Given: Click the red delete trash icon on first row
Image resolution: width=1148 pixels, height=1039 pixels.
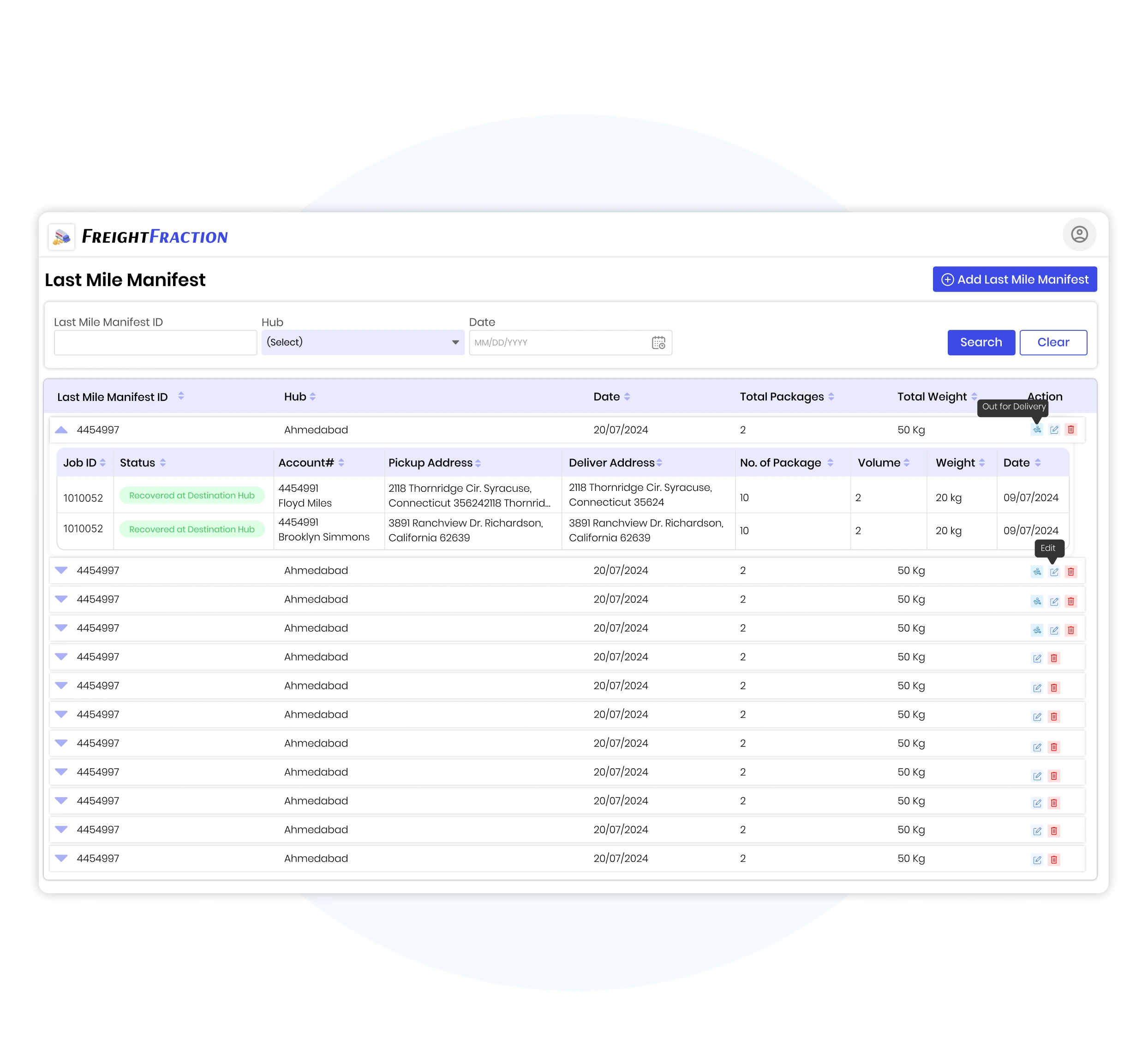Looking at the screenshot, I should click(x=1071, y=430).
